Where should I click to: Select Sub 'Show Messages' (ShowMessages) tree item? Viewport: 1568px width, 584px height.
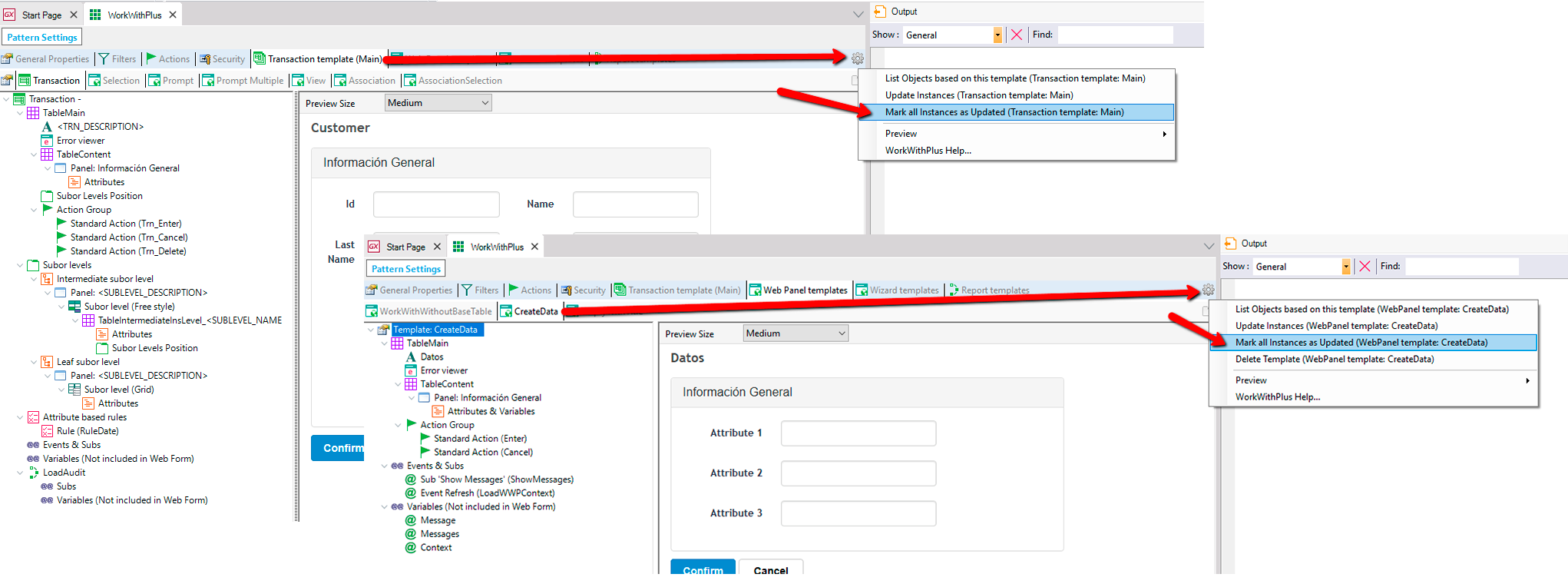tap(496, 479)
